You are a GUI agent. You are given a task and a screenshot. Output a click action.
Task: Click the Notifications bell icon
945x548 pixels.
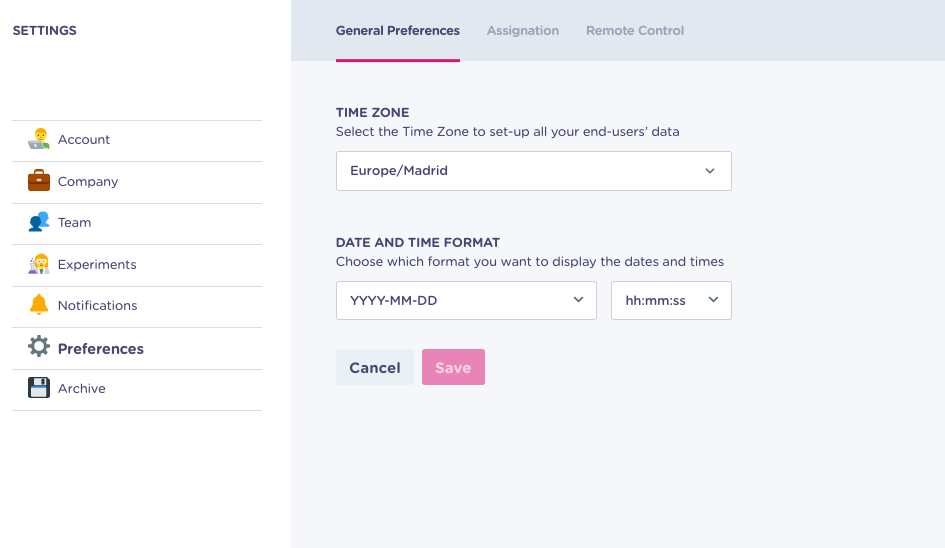pyautogui.click(x=39, y=304)
